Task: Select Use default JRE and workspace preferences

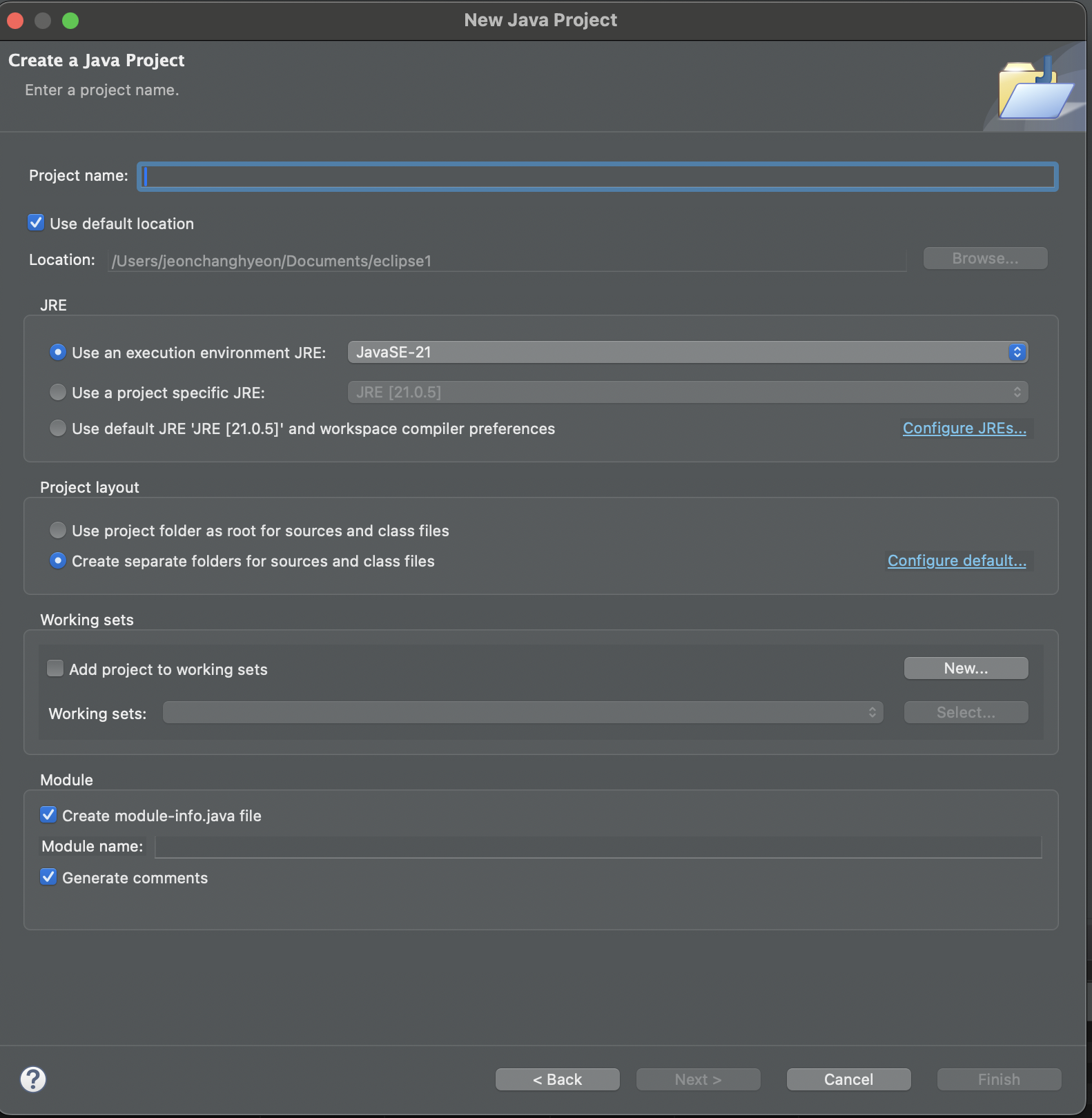Action: [58, 428]
